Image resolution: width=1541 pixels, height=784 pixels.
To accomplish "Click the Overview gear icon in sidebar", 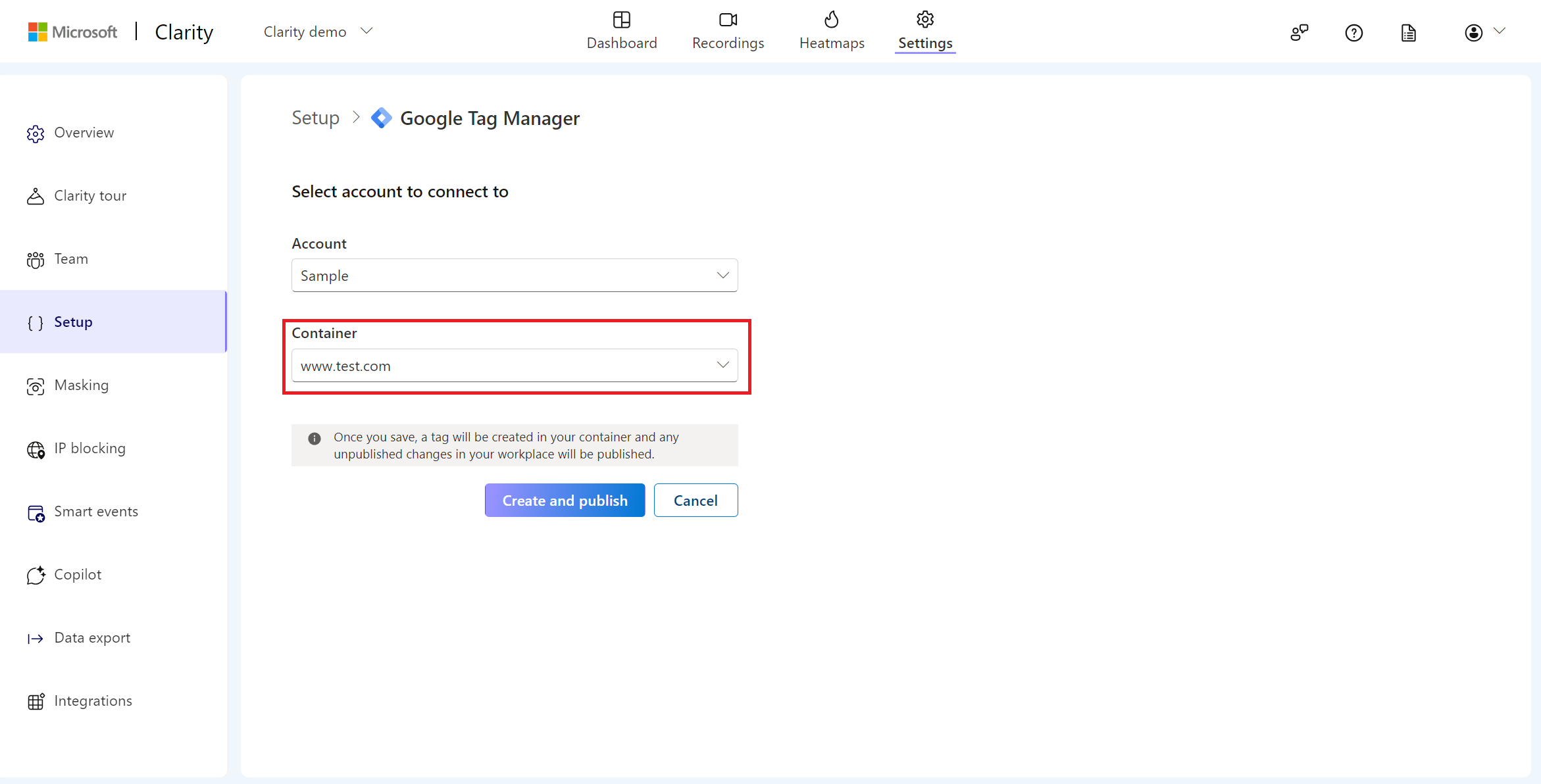I will 36,134.
